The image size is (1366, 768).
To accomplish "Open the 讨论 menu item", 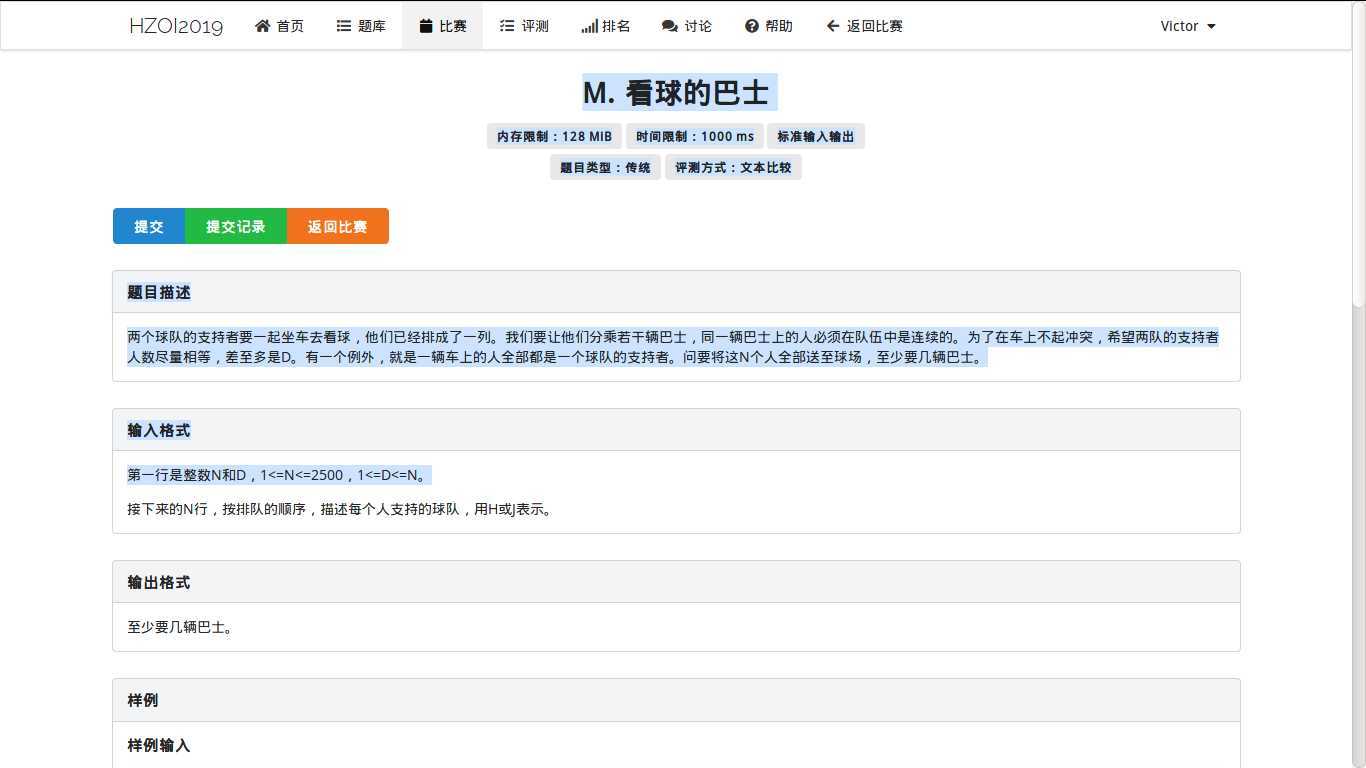I will tap(687, 26).
